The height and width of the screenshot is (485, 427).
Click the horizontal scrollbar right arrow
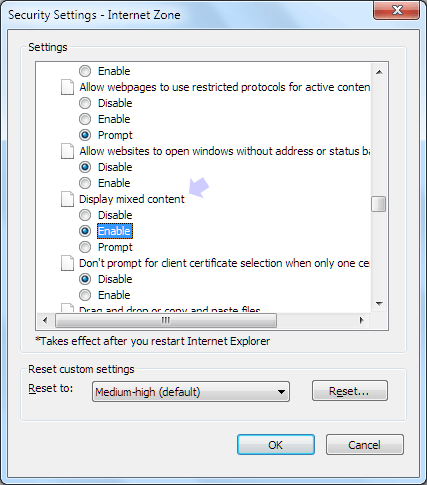coord(362,320)
